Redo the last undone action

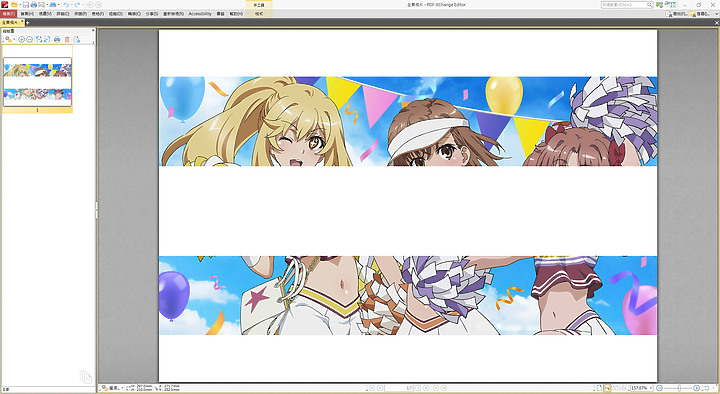pyautogui.click(x=77, y=5)
